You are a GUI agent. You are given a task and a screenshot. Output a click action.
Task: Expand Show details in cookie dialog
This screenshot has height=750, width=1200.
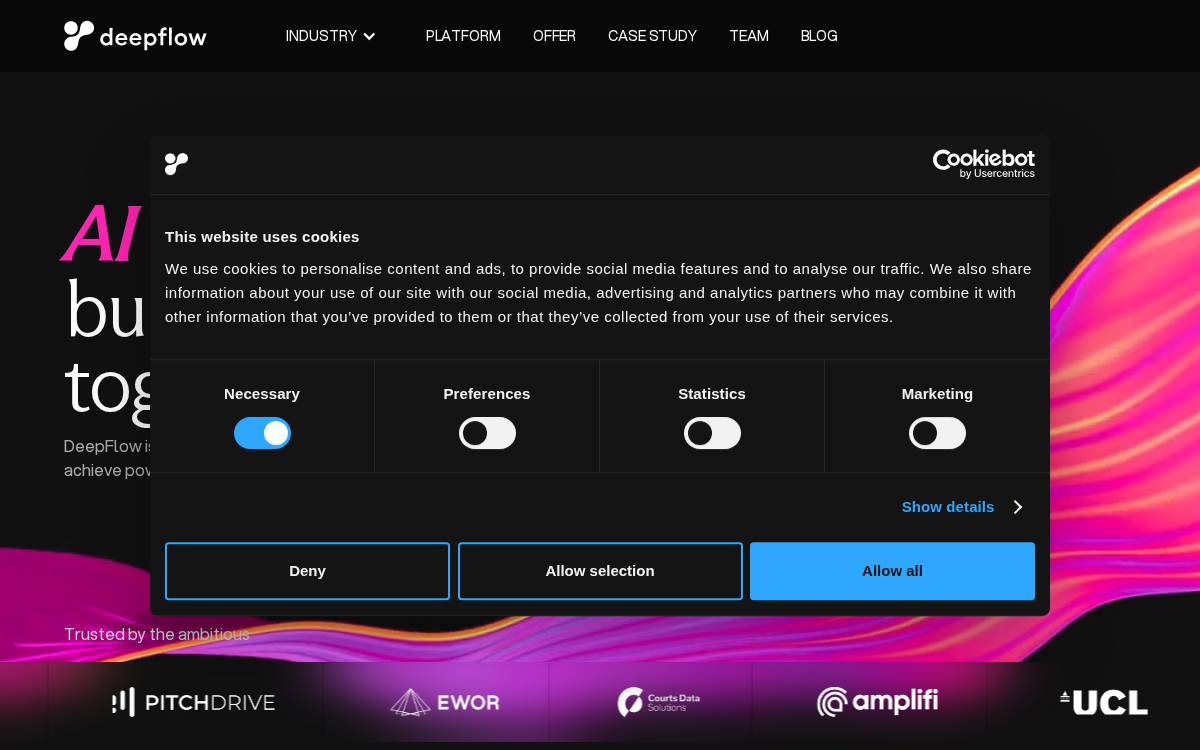point(961,507)
